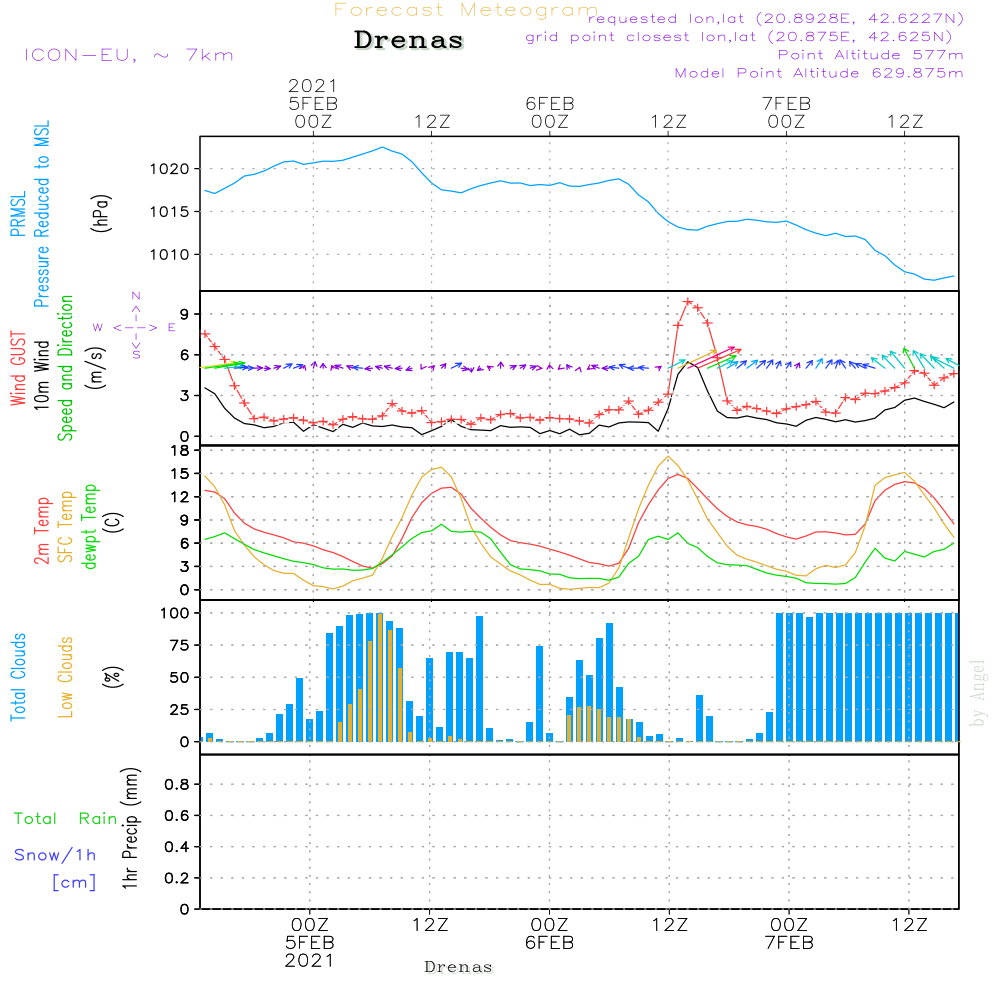The height and width of the screenshot is (1000, 1000).
Task: Select the '100' cloud percentage tick
Action: click(175, 613)
